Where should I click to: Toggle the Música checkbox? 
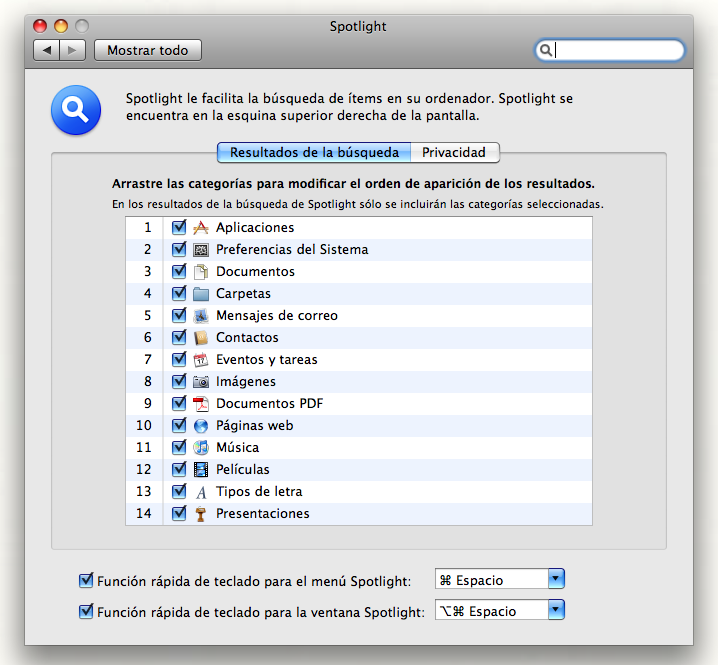179,447
